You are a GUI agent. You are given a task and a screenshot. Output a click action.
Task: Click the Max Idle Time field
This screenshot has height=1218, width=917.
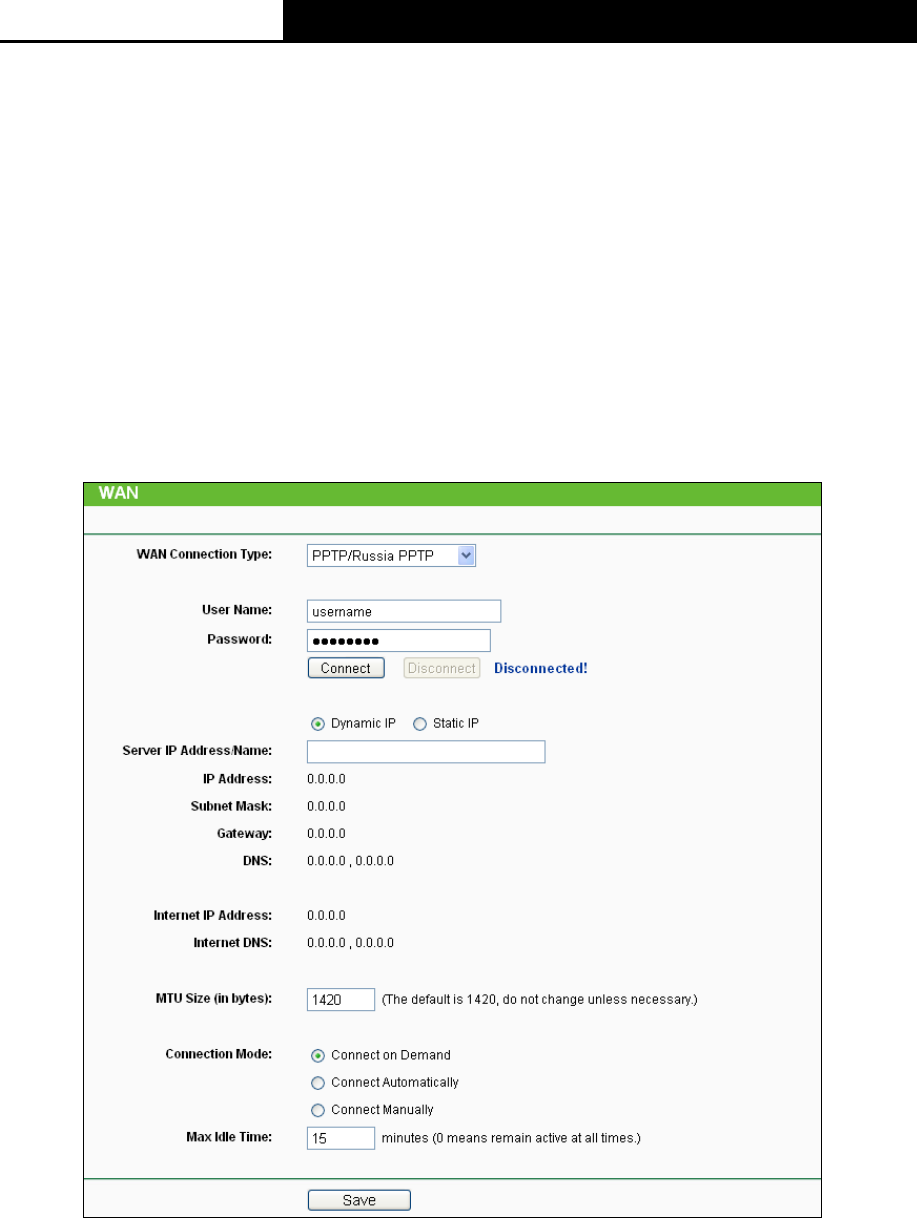point(341,1138)
